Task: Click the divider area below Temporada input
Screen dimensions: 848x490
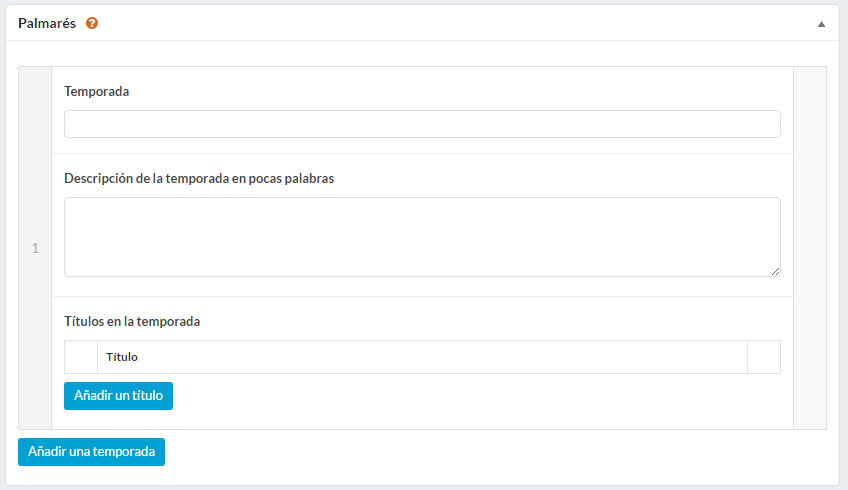Action: click(422, 154)
